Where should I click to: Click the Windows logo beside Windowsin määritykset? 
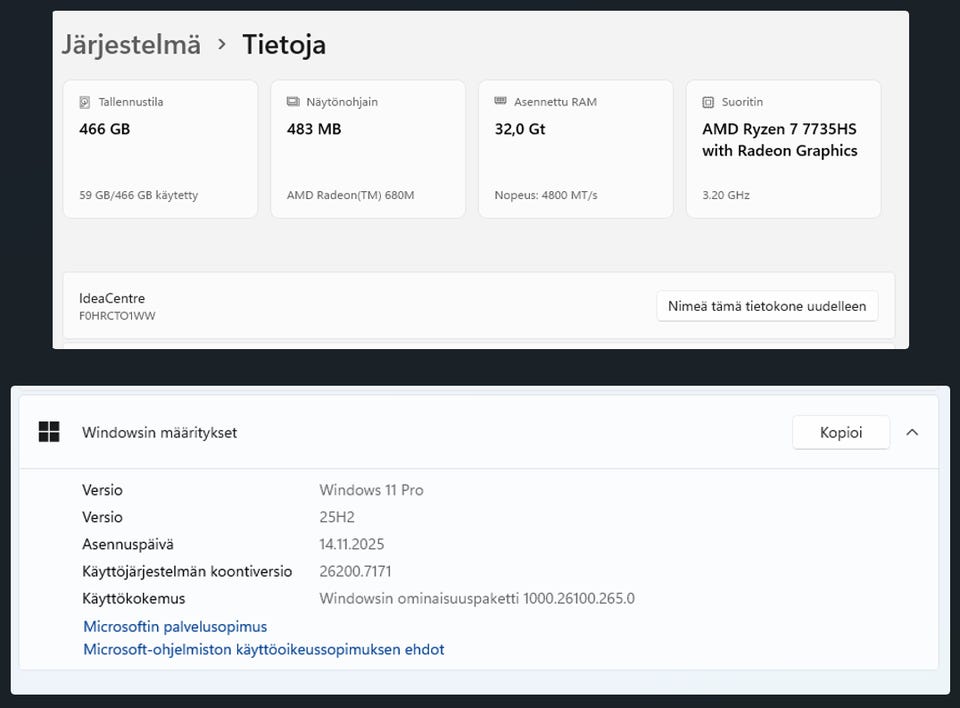[x=49, y=432]
